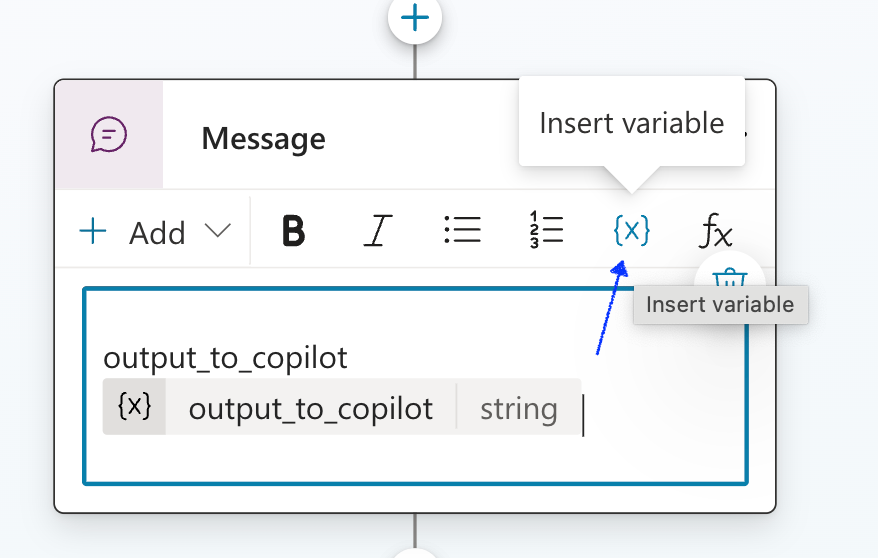The image size is (878, 558).
Task: Click the Add plus icon in toolbar
Action: coord(93,232)
